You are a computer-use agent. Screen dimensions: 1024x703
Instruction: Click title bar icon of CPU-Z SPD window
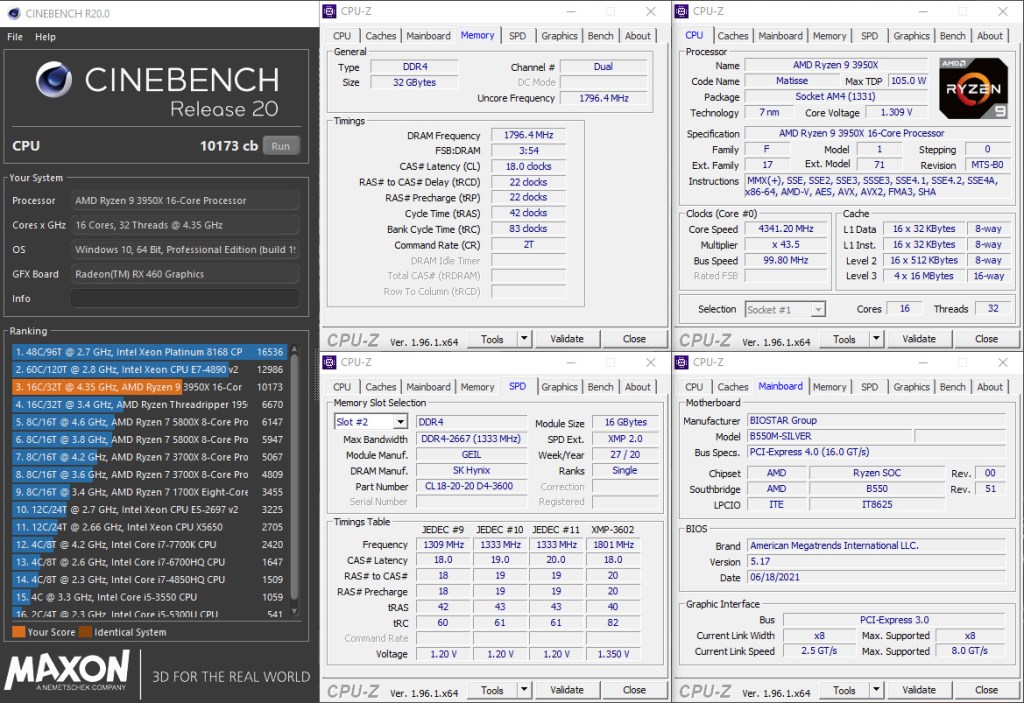coord(330,362)
